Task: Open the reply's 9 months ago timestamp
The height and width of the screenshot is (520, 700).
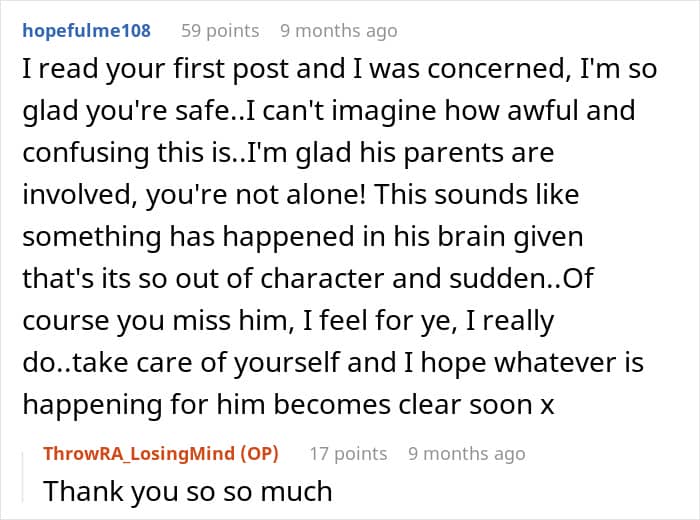Action: (467, 453)
